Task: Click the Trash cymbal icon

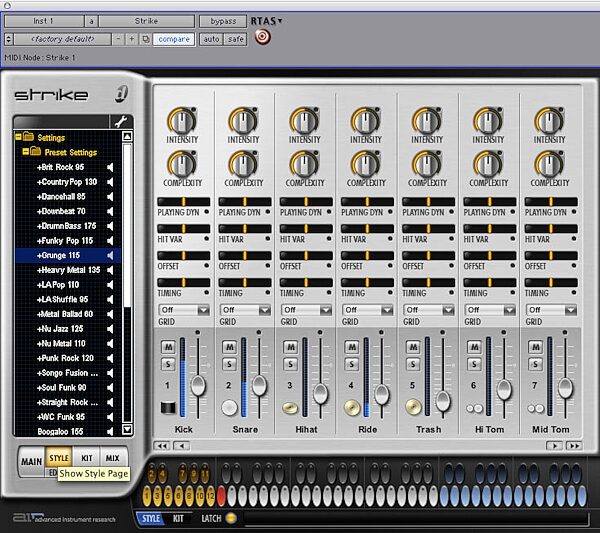Action: tap(413, 407)
